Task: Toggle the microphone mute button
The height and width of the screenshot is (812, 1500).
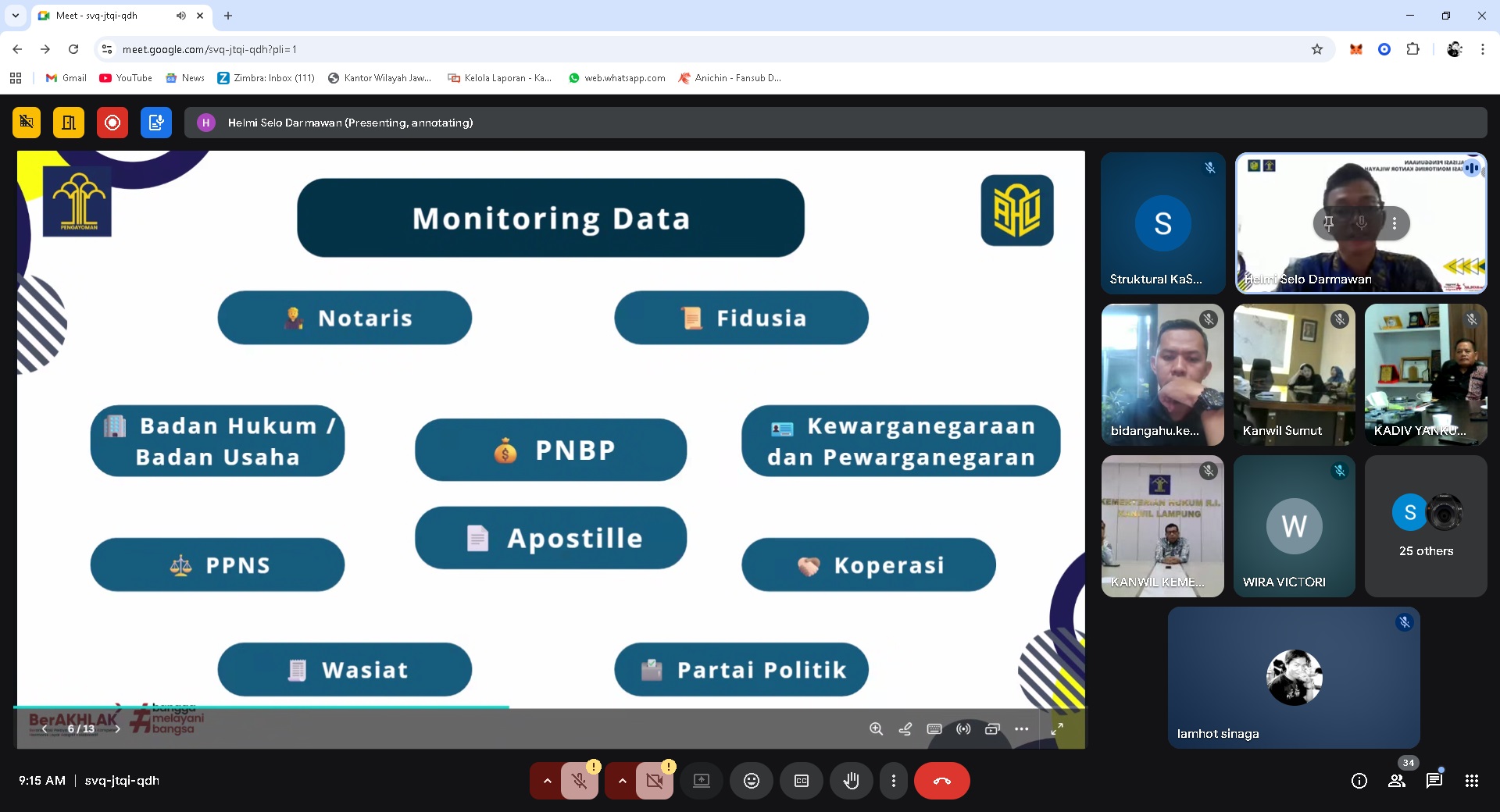Action: pos(579,781)
